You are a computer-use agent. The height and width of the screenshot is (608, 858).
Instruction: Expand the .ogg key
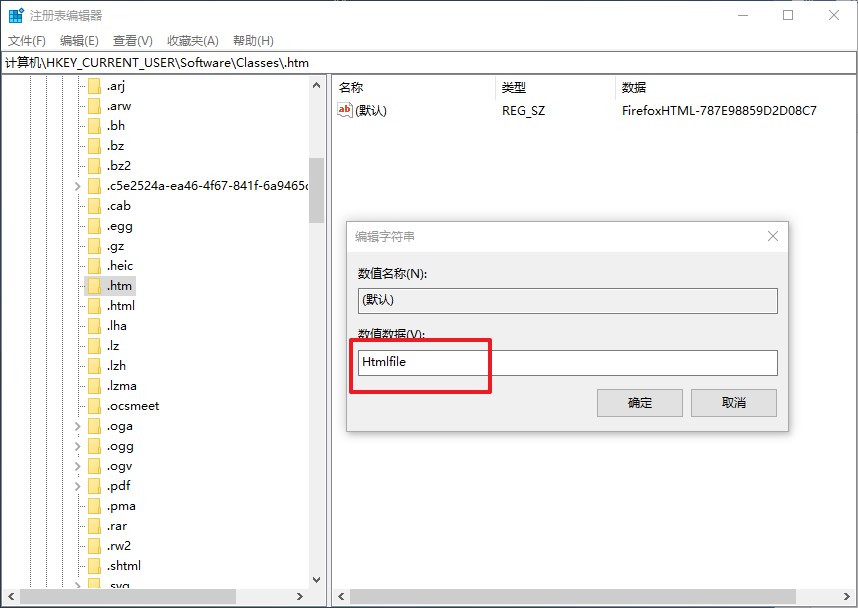pyautogui.click(x=77, y=447)
